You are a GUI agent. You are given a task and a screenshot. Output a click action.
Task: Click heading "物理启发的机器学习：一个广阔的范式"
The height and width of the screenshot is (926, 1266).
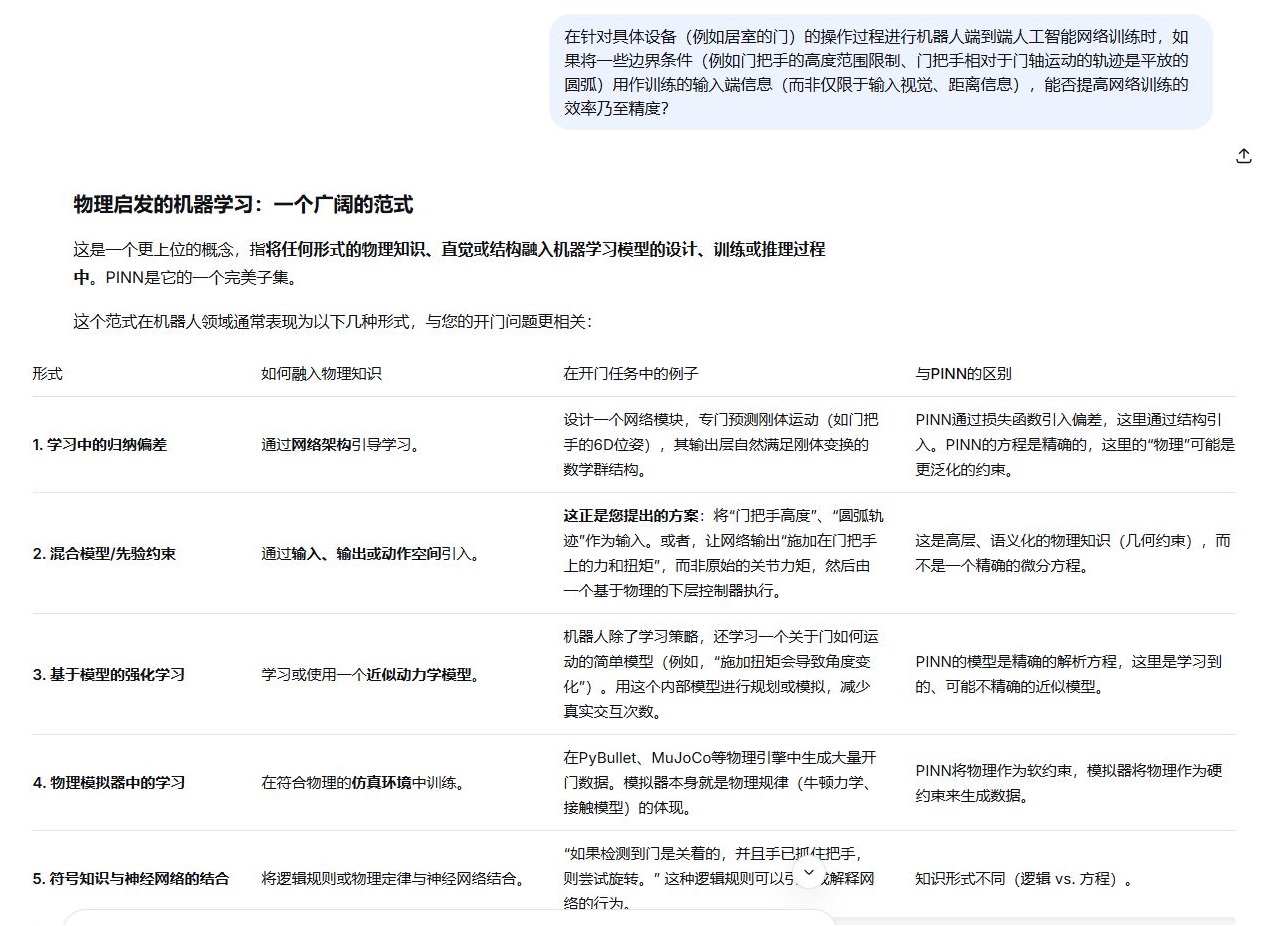point(243,205)
